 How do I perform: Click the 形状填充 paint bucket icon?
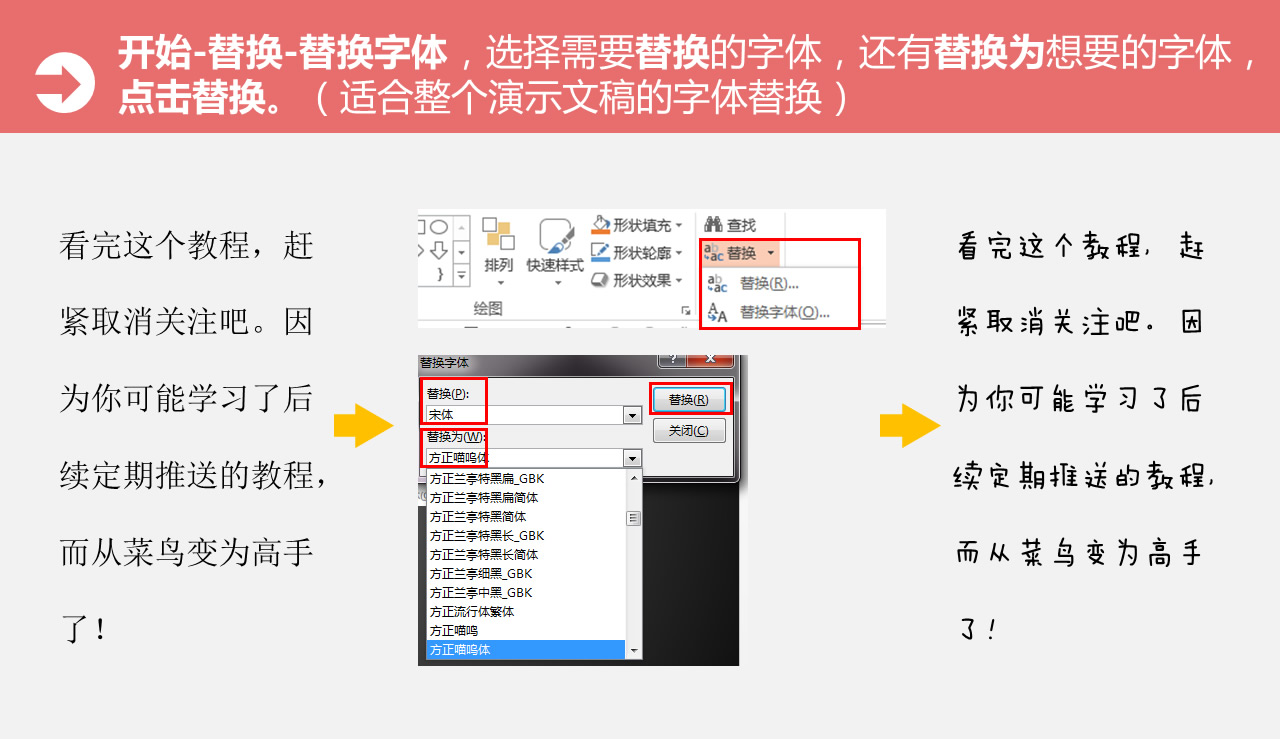(x=600, y=224)
